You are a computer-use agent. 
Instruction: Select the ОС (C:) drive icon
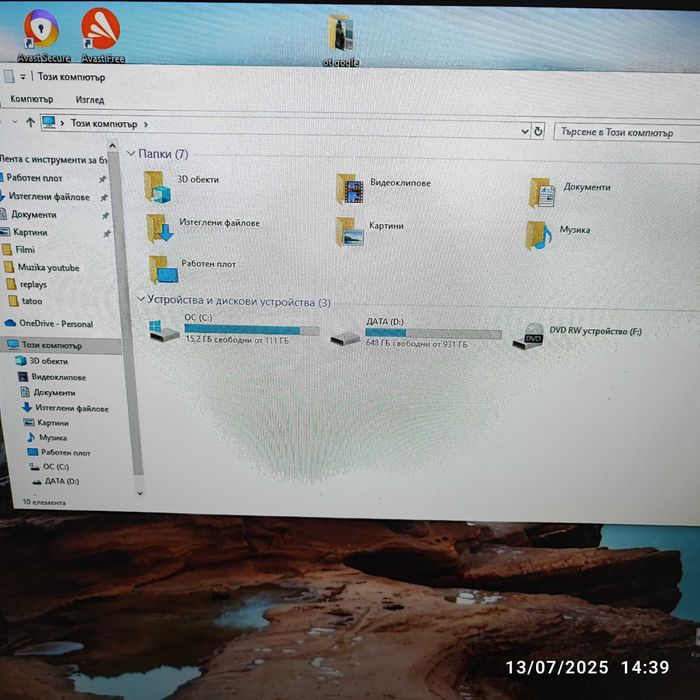163,331
